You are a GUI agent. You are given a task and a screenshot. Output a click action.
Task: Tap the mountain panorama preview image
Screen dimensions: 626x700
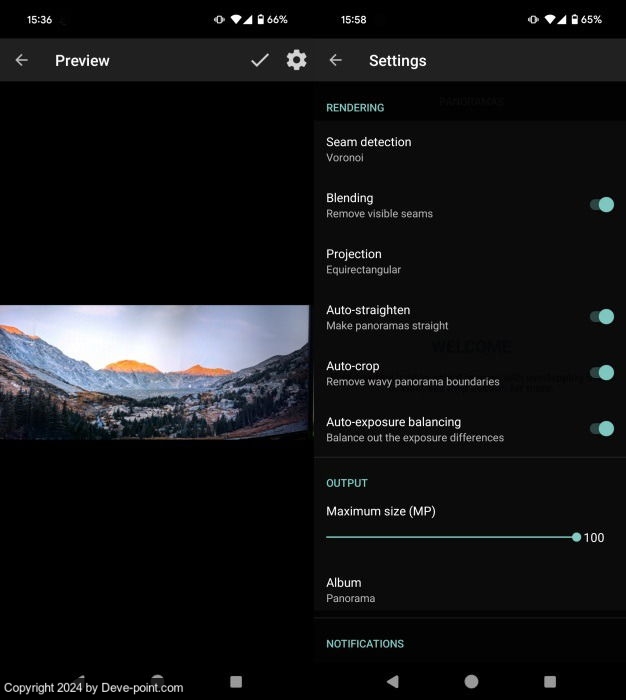pos(155,372)
